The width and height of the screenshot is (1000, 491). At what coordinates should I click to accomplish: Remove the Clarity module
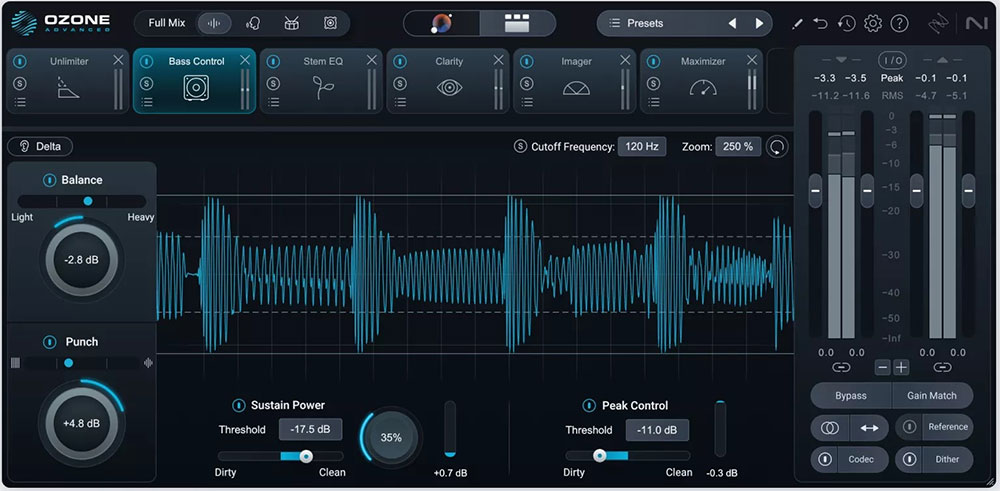click(x=499, y=60)
